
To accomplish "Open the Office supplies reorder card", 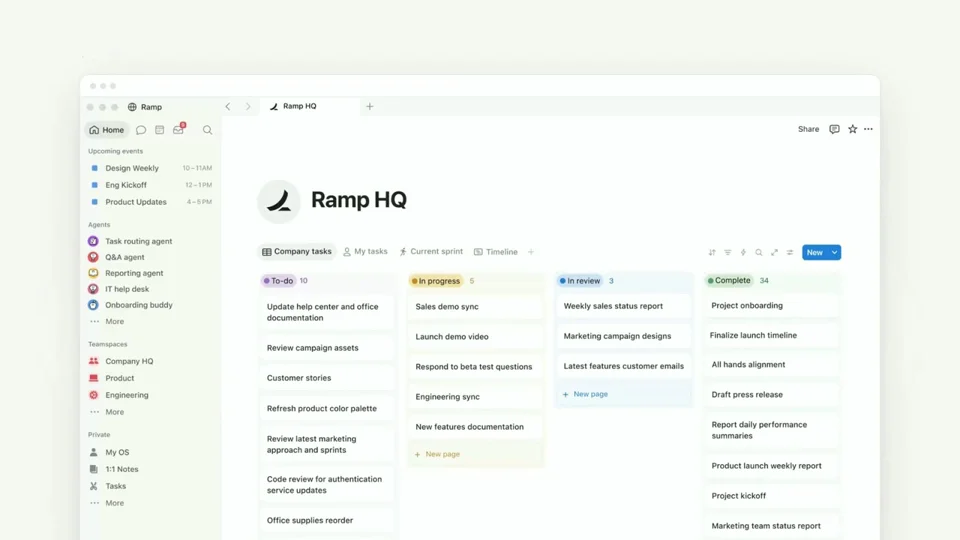I will tap(326, 520).
